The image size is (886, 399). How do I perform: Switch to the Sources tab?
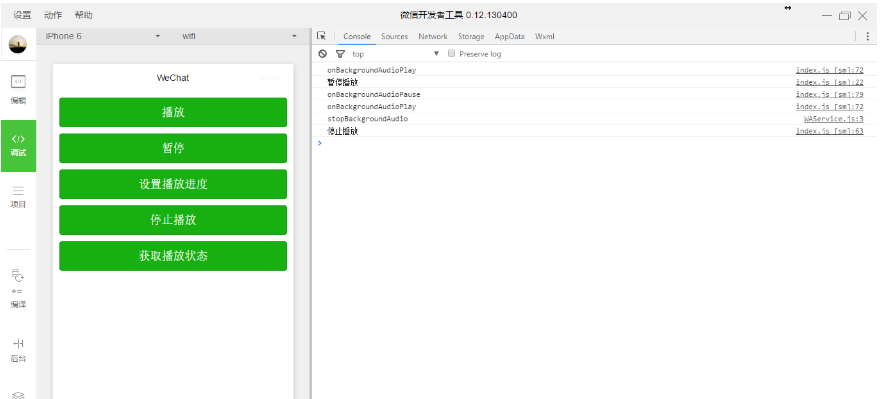coord(394,36)
